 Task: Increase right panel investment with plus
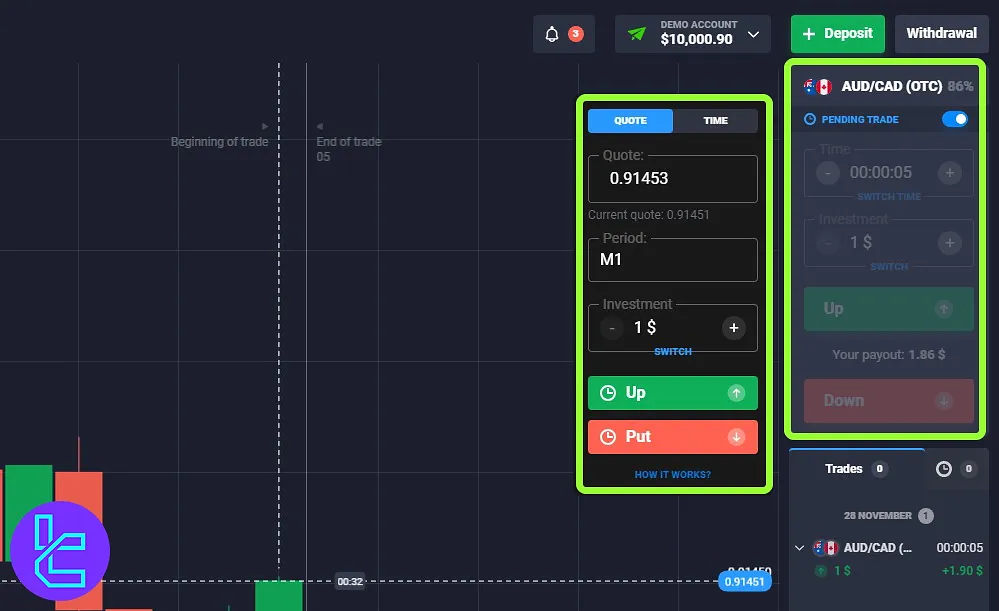(x=949, y=243)
